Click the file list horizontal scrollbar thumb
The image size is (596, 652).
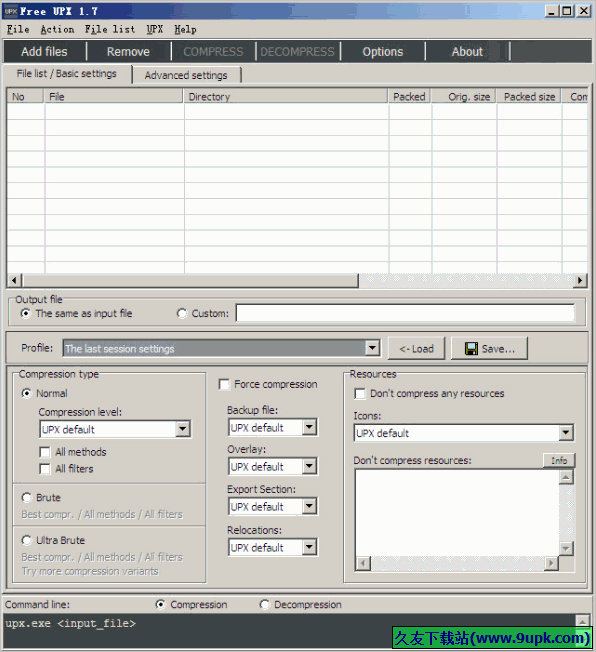point(190,280)
